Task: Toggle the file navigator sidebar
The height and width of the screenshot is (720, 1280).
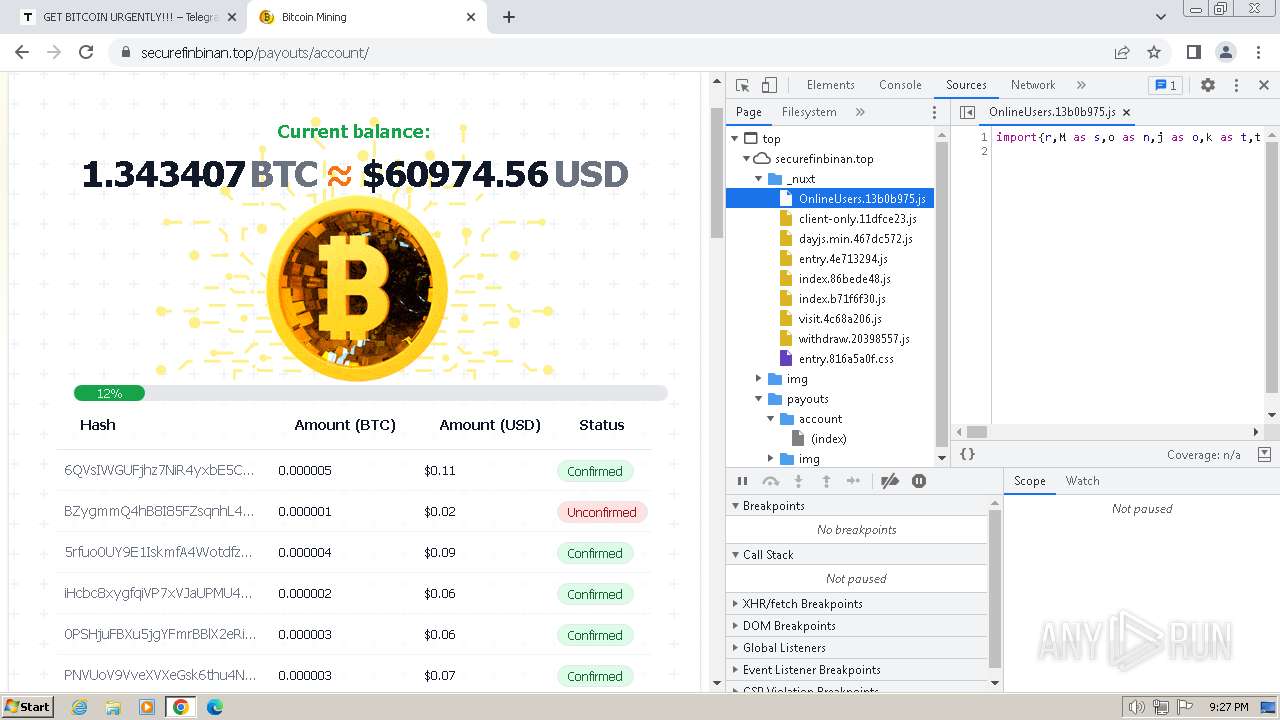Action: point(967,112)
